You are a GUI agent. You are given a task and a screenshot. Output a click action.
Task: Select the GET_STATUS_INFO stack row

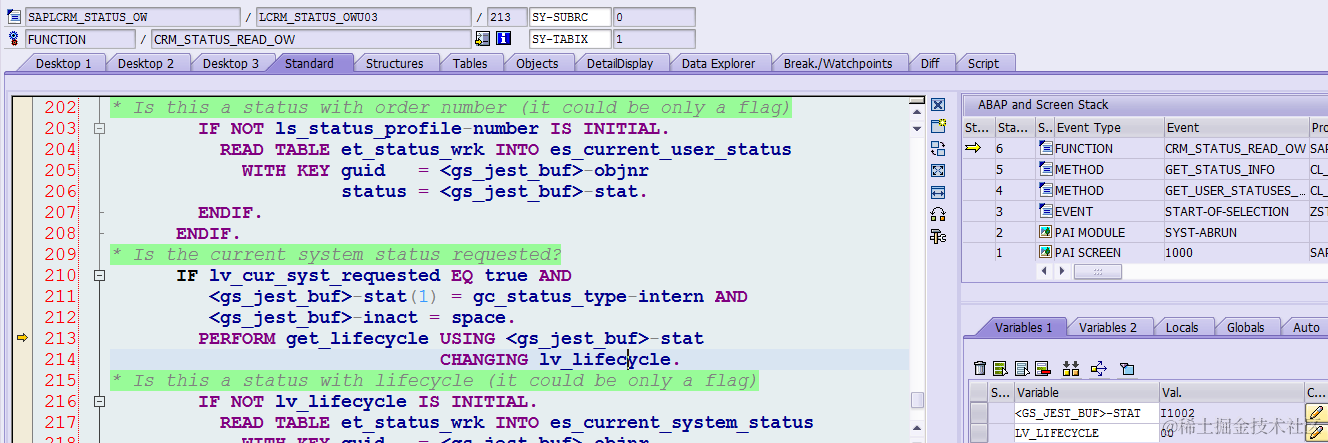click(x=1144, y=170)
